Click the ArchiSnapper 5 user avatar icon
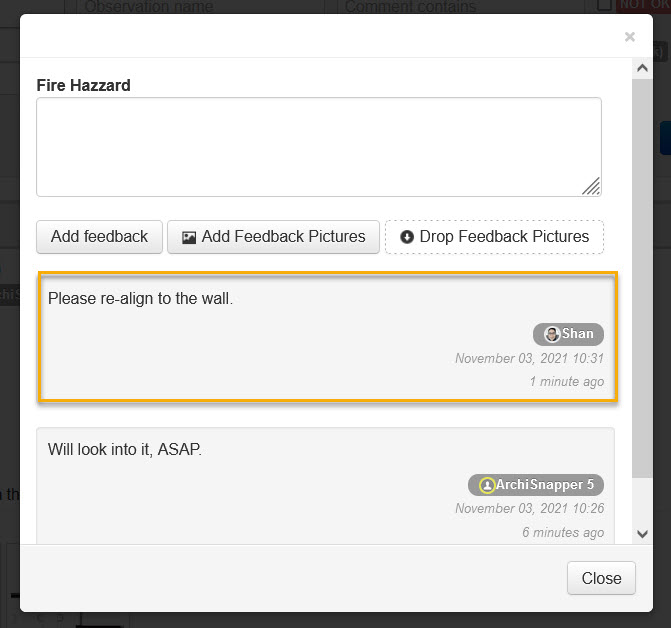The width and height of the screenshot is (671, 628). 487,485
